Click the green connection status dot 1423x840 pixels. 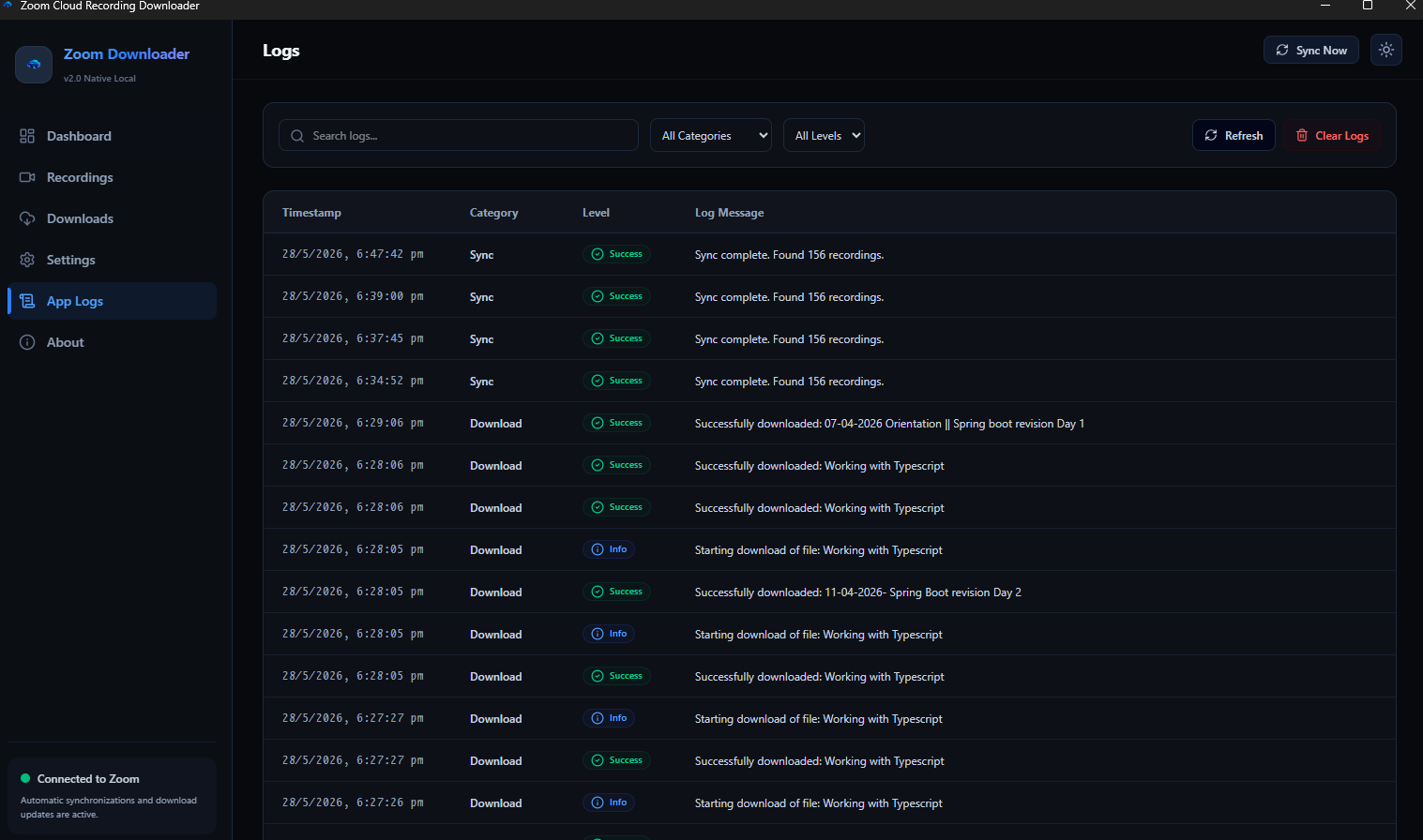(x=25, y=778)
